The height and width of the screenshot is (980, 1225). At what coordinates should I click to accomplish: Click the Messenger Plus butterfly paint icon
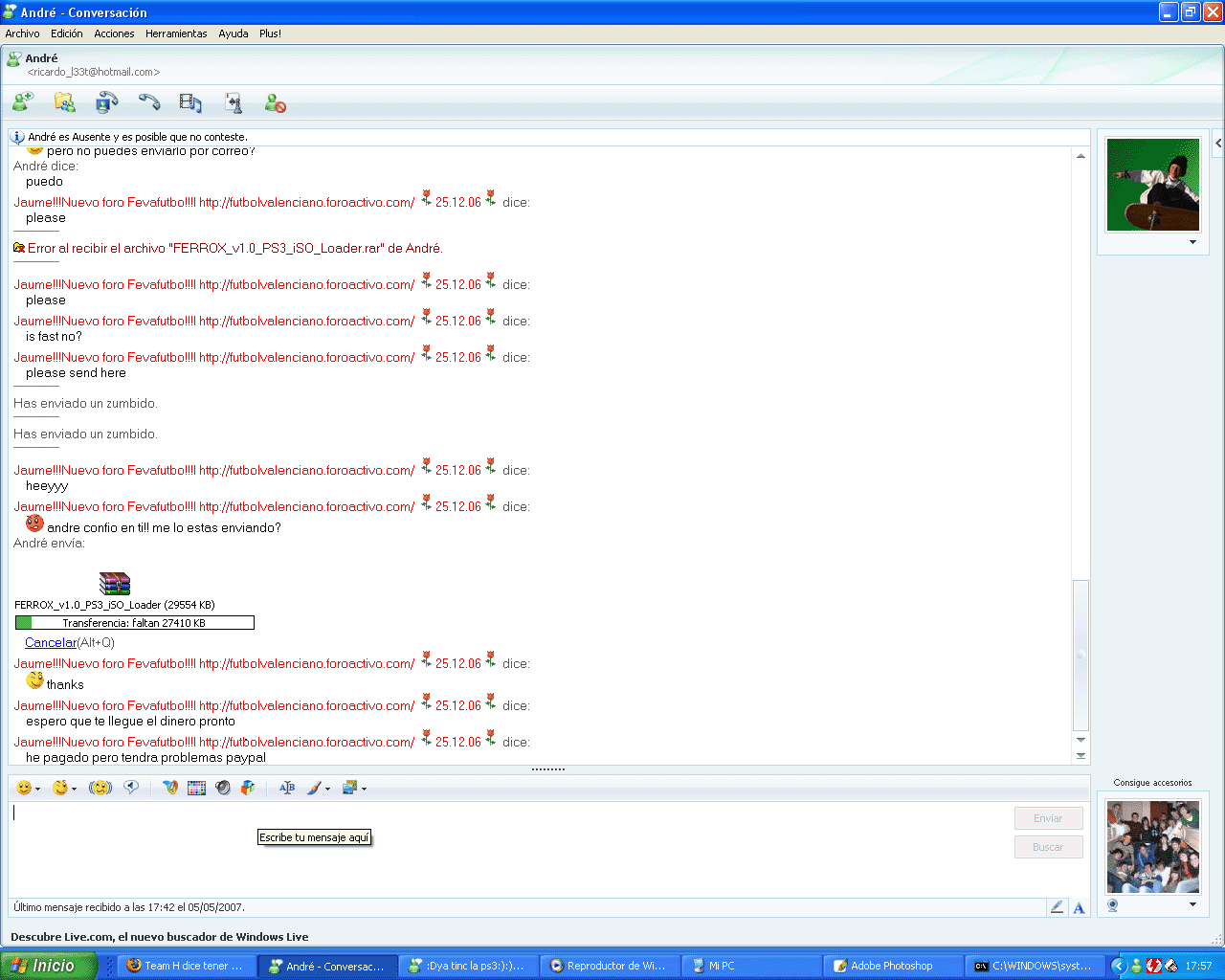pos(170,788)
